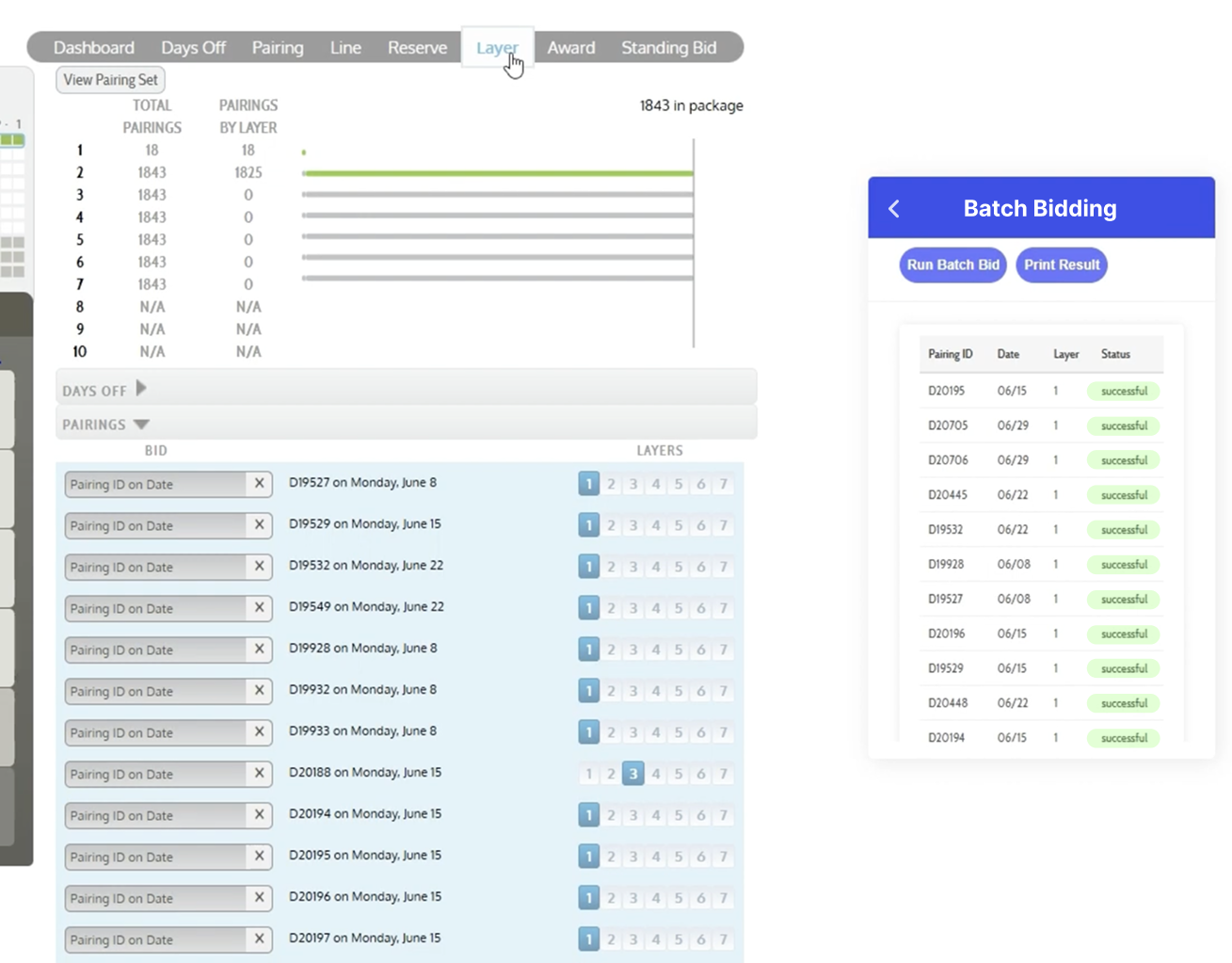The height and width of the screenshot is (963, 1232).
Task: Remove the D19532 pairing bid with X
Action: pos(259,567)
